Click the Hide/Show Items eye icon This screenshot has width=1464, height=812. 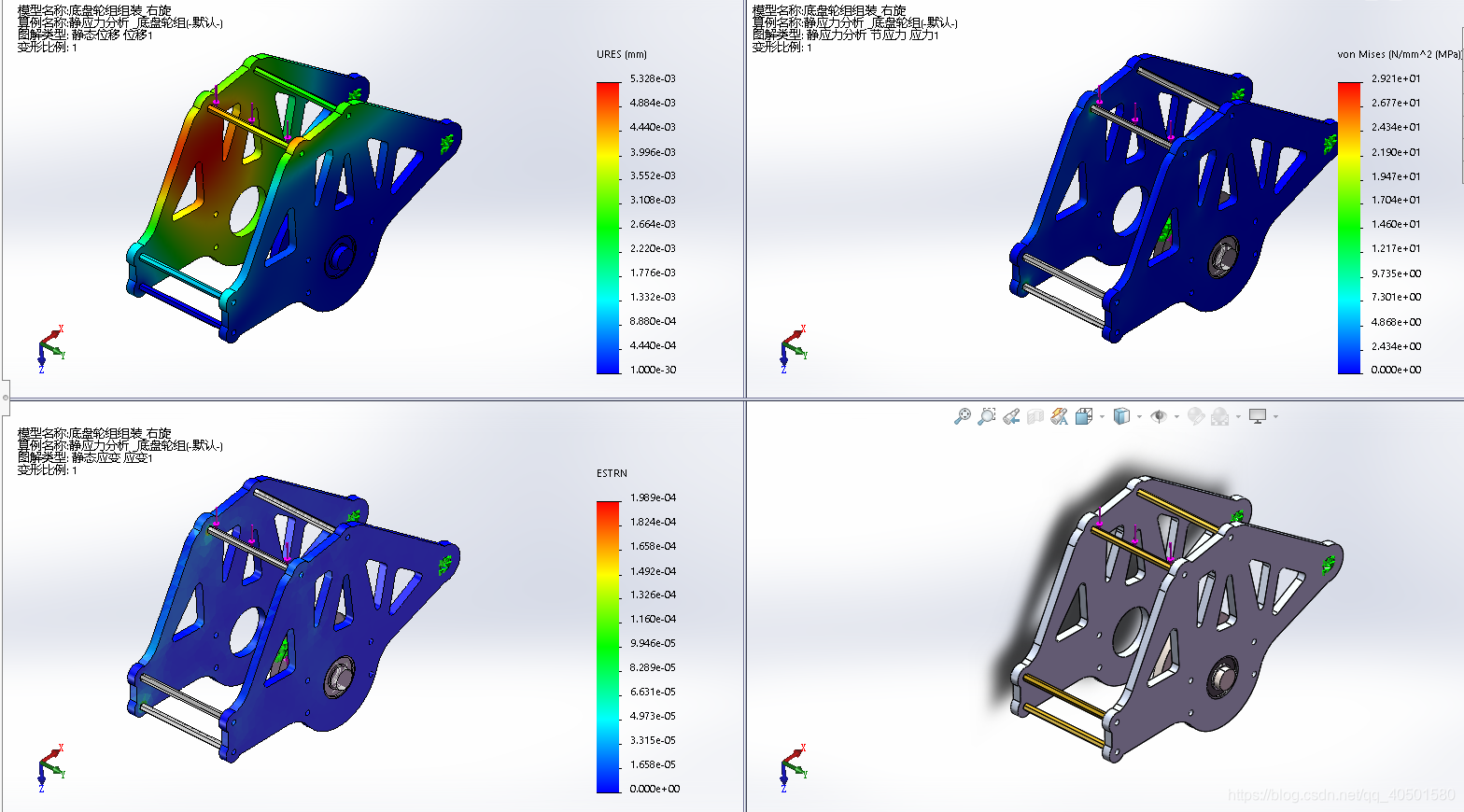point(1159,416)
